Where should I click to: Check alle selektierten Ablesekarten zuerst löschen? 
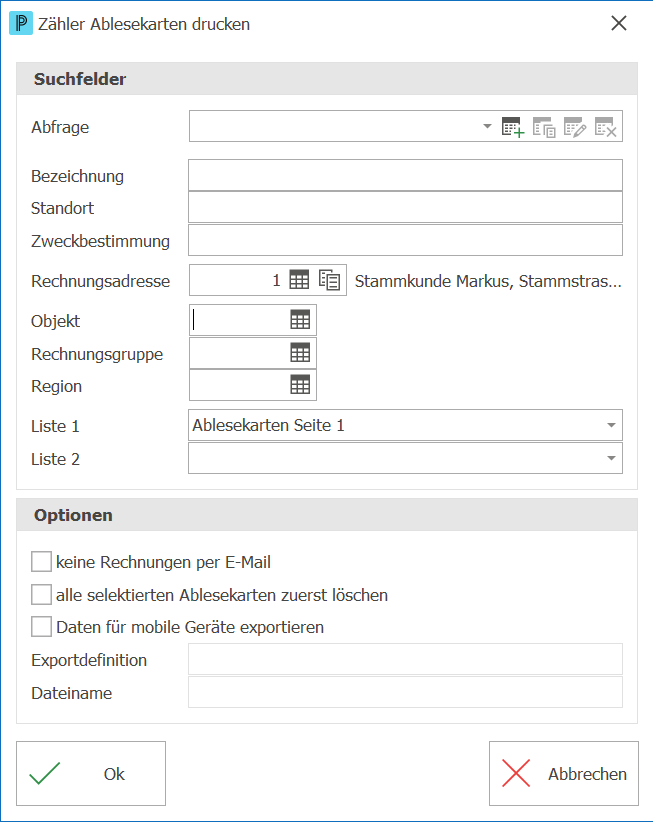point(41,595)
